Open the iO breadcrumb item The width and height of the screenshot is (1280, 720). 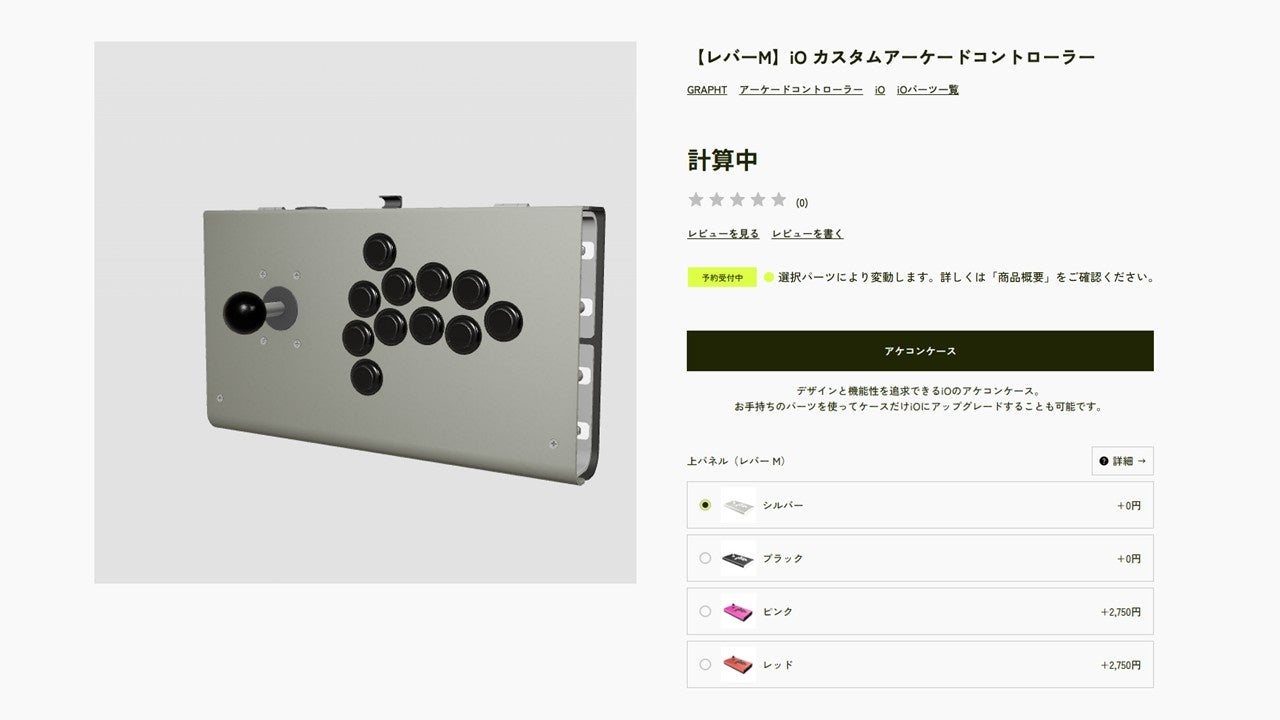[x=879, y=89]
